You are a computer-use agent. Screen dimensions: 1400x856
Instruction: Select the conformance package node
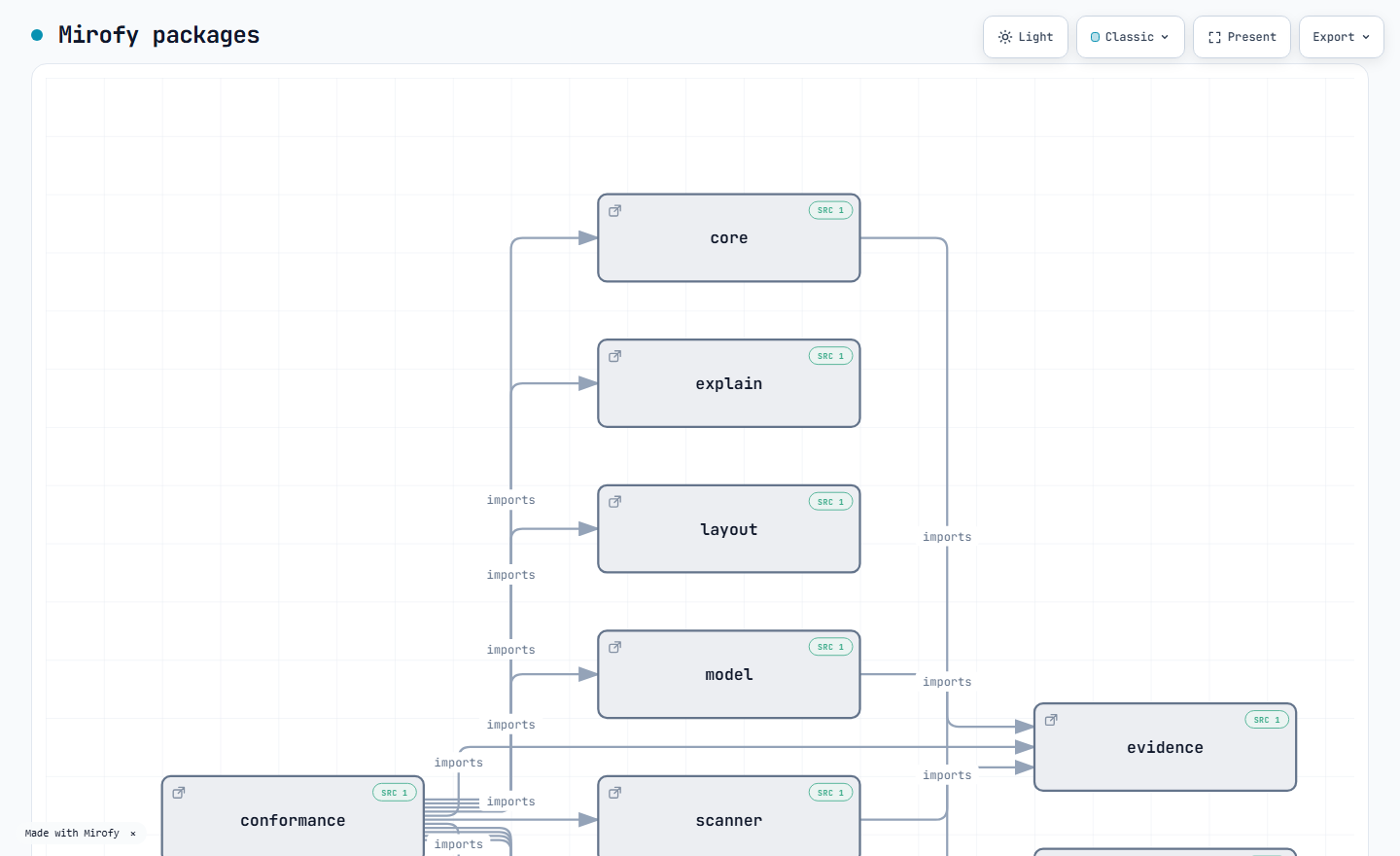point(293,816)
